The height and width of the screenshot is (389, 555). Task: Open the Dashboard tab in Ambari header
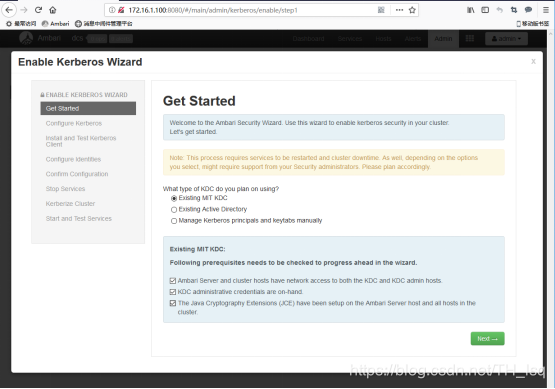(x=308, y=39)
